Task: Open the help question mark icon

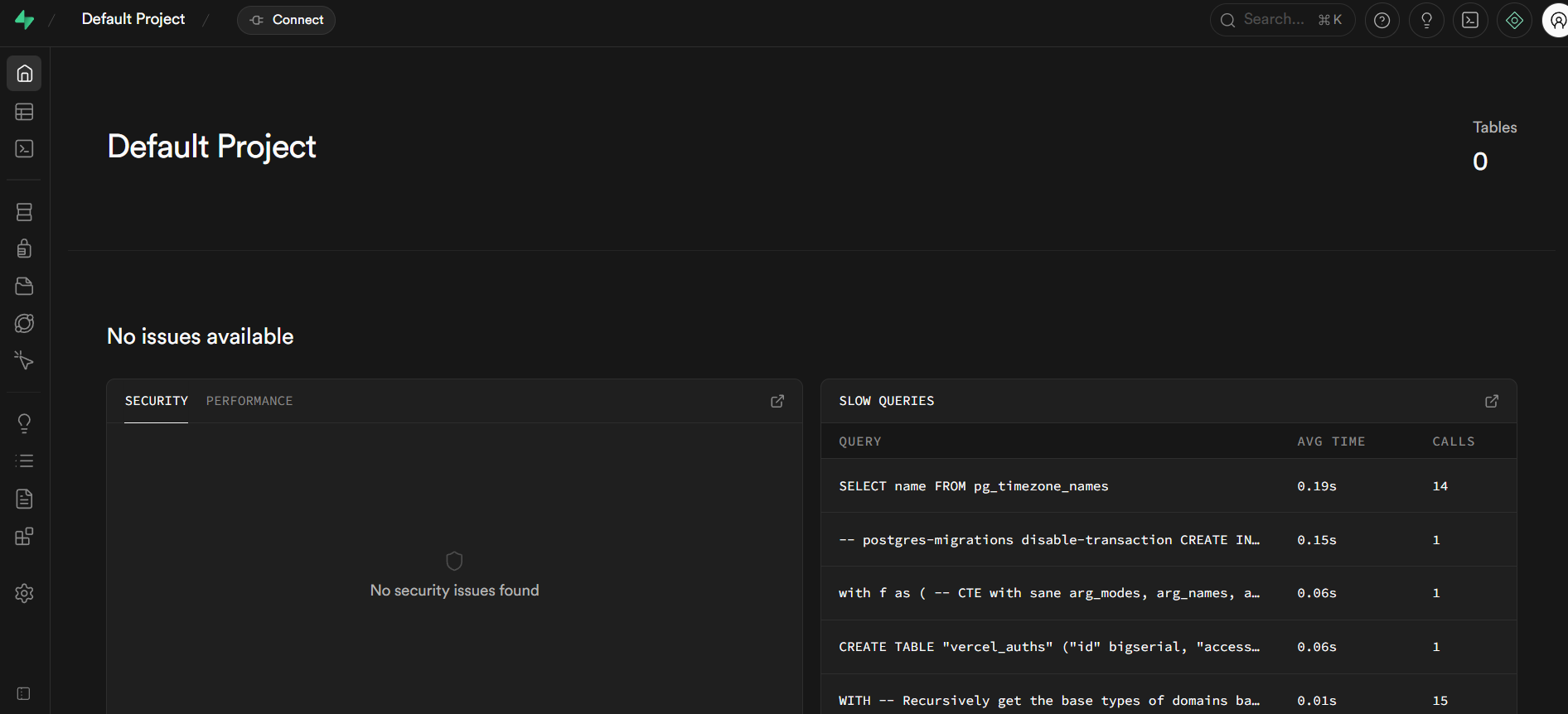Action: [1382, 20]
